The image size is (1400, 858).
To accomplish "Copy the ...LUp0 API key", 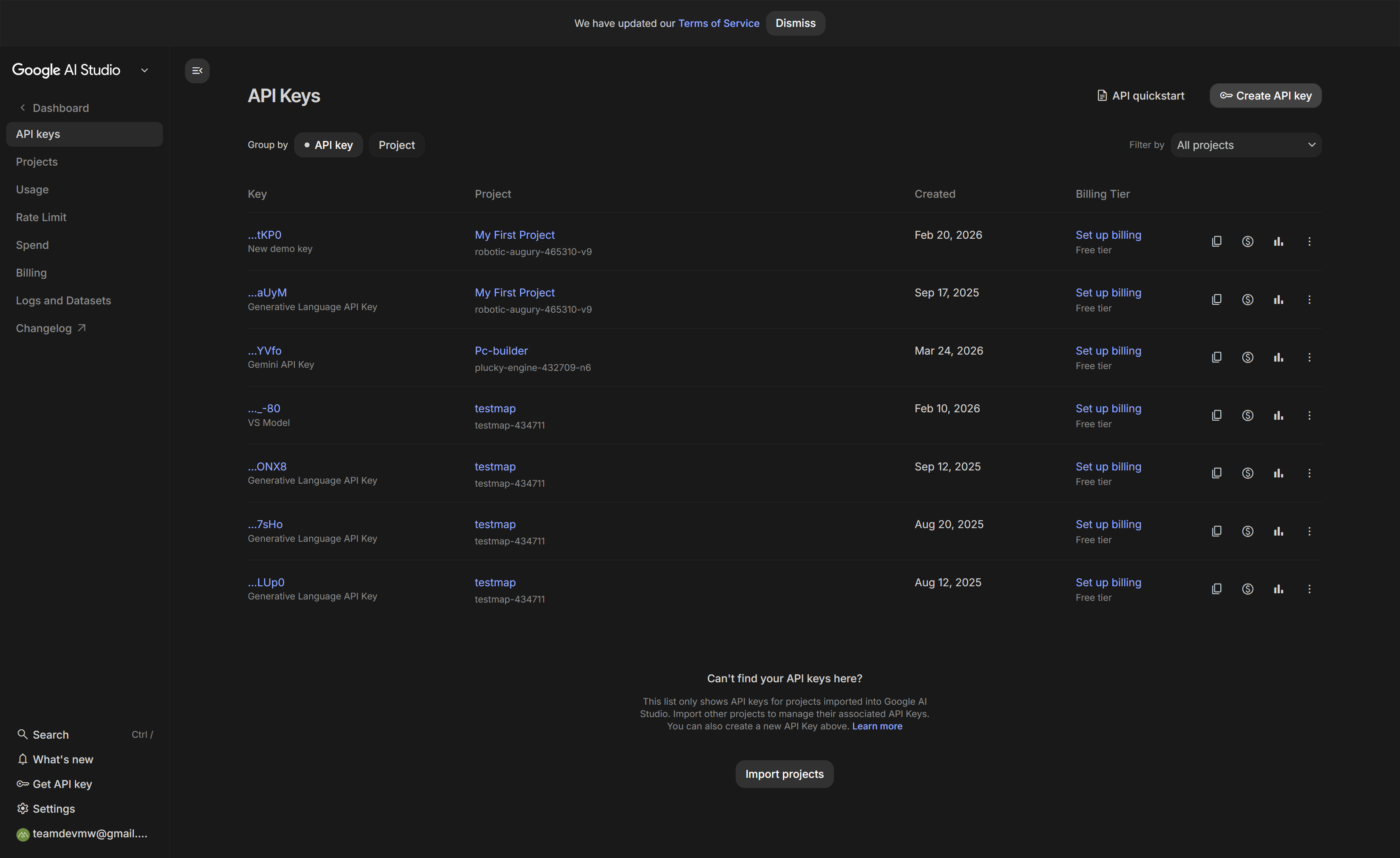I will pos(1216,589).
